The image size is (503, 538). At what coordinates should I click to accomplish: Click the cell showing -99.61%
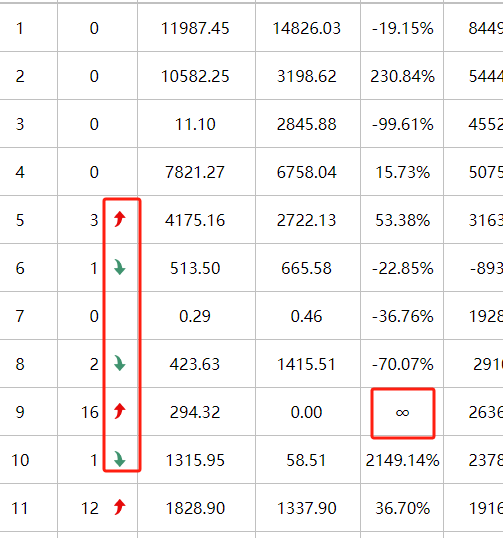pyautogui.click(x=402, y=124)
